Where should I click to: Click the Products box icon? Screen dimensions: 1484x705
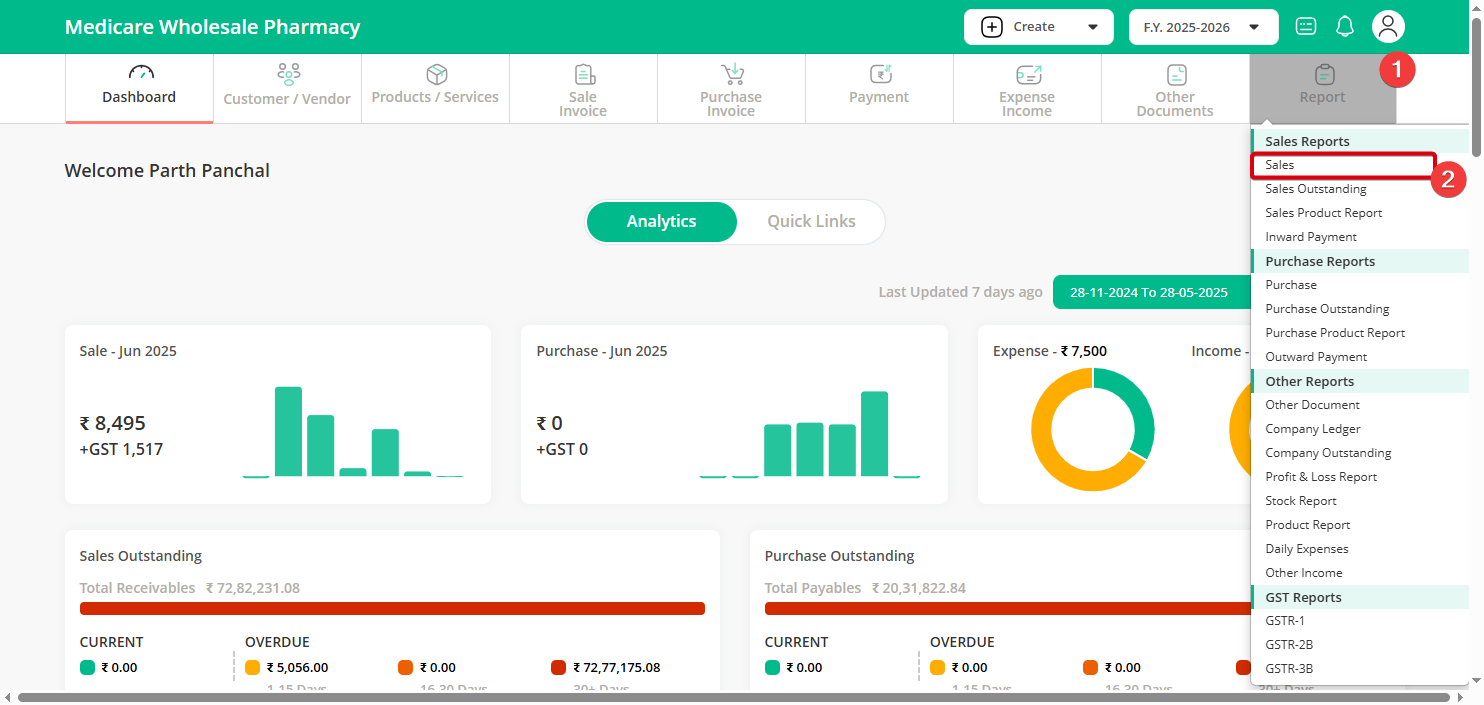pyautogui.click(x=436, y=74)
